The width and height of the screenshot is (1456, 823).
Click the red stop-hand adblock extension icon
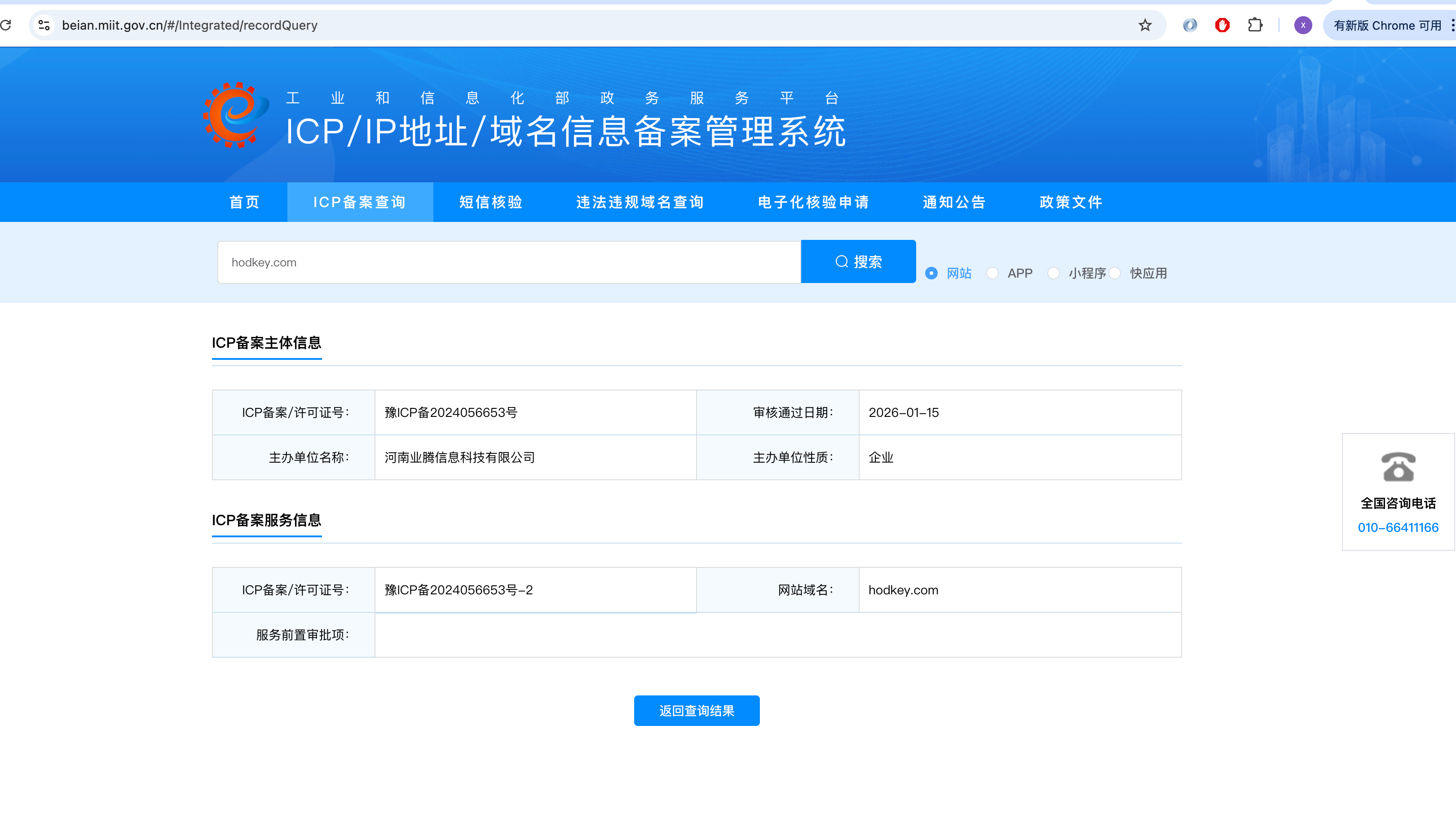click(x=1222, y=25)
